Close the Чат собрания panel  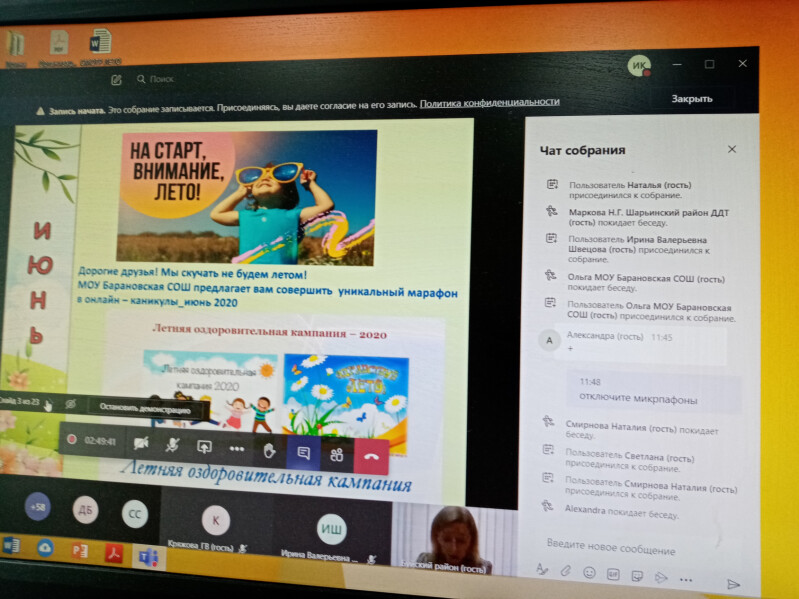click(731, 149)
